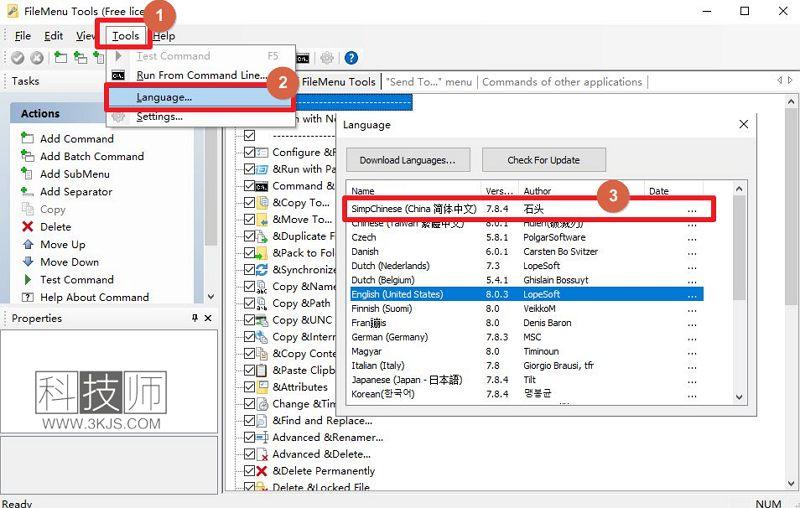Screen dimensions: 800x508
Task: Click green Test Command play icon in Actions
Action: 28,280
